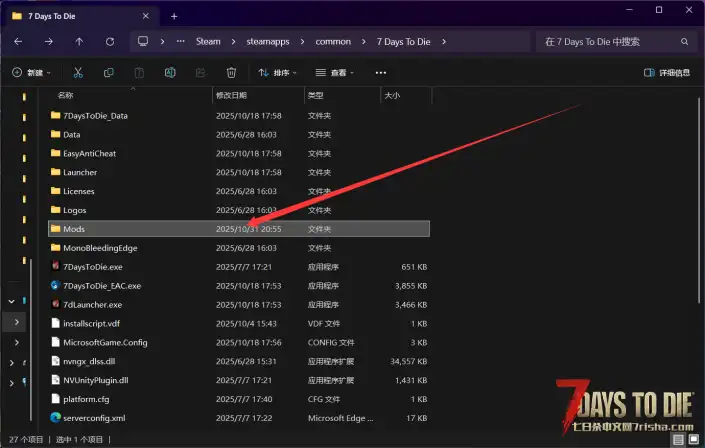Click common in the address breadcrumb
The image size is (705, 448).
pos(333,41)
